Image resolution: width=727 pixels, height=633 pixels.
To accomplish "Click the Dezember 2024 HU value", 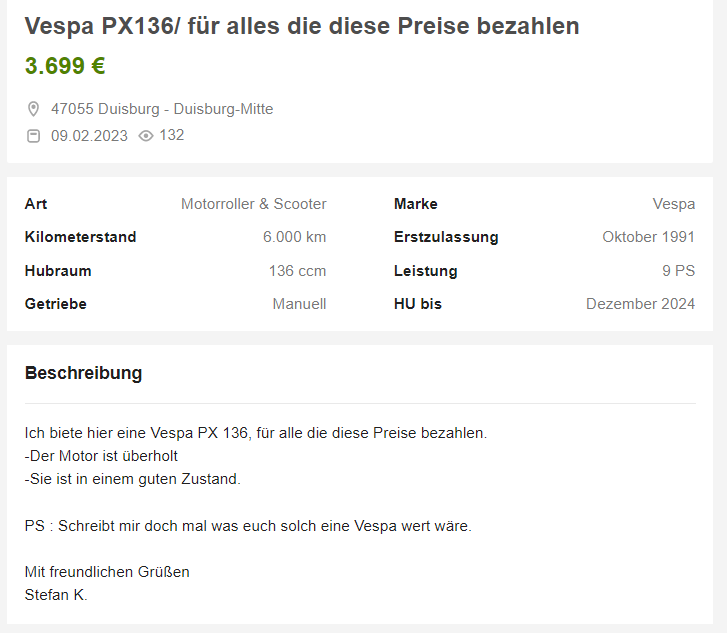I will pyautogui.click(x=640, y=304).
